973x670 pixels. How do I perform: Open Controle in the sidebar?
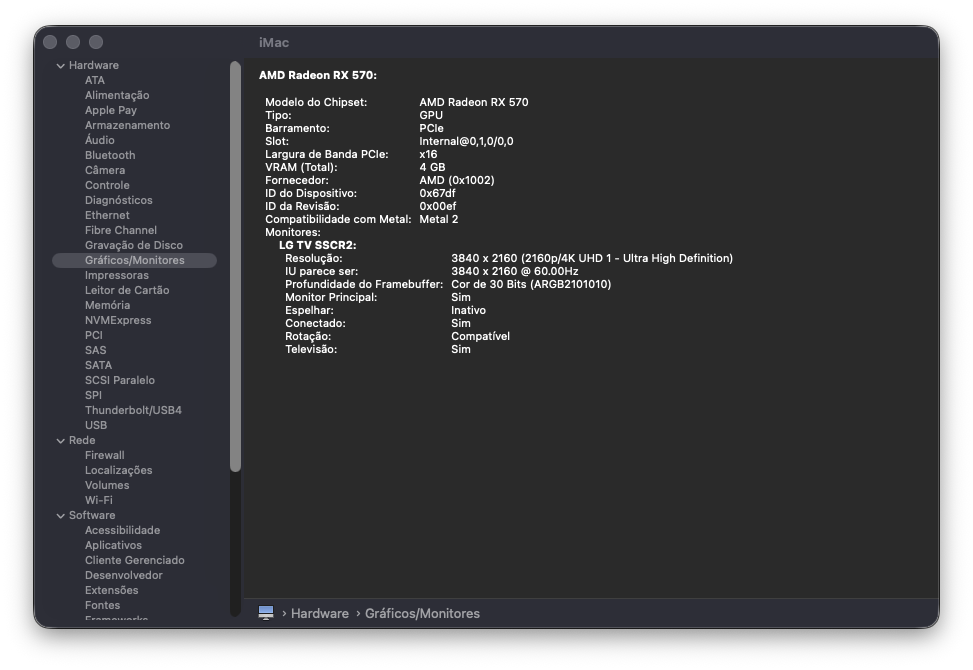coord(107,185)
